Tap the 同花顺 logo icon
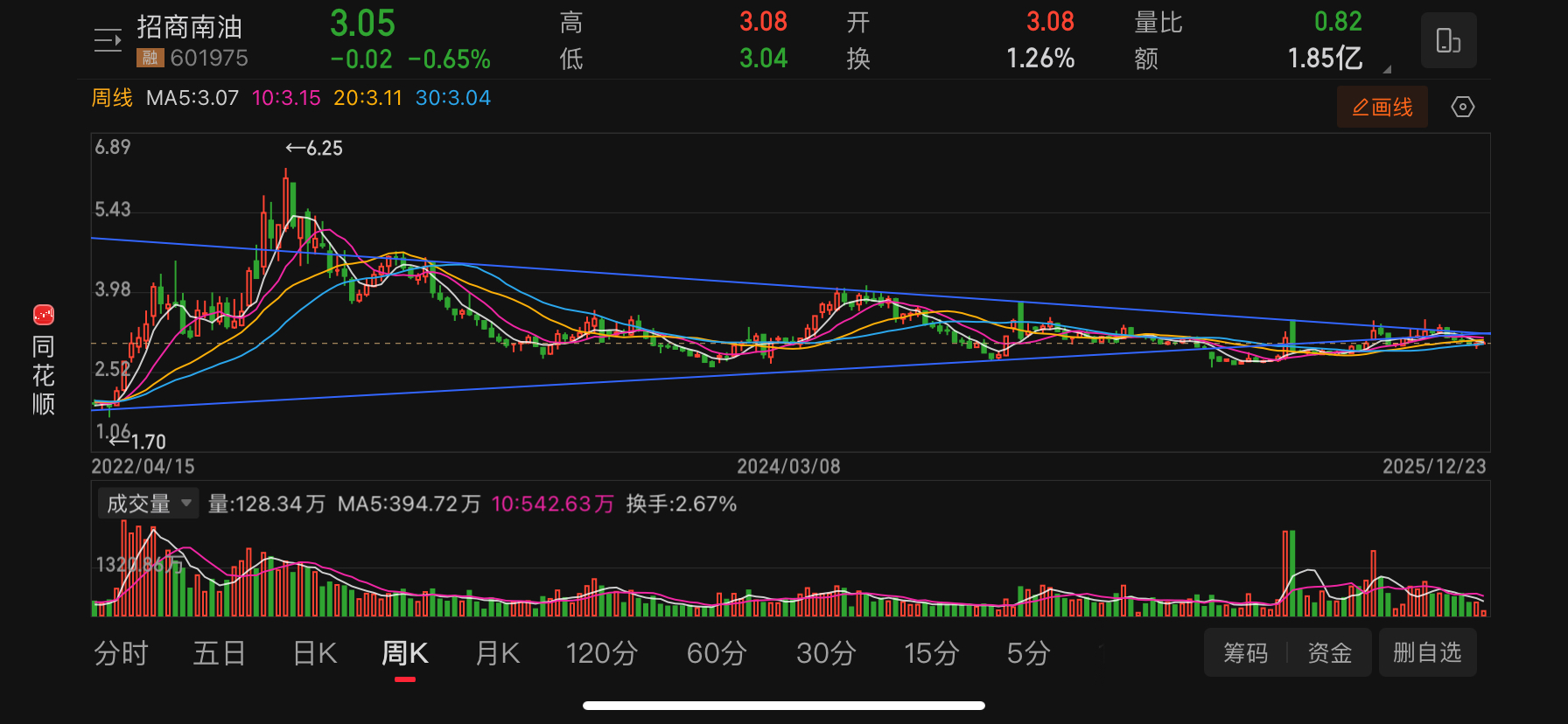This screenshot has height=724, width=1568. 44,315
